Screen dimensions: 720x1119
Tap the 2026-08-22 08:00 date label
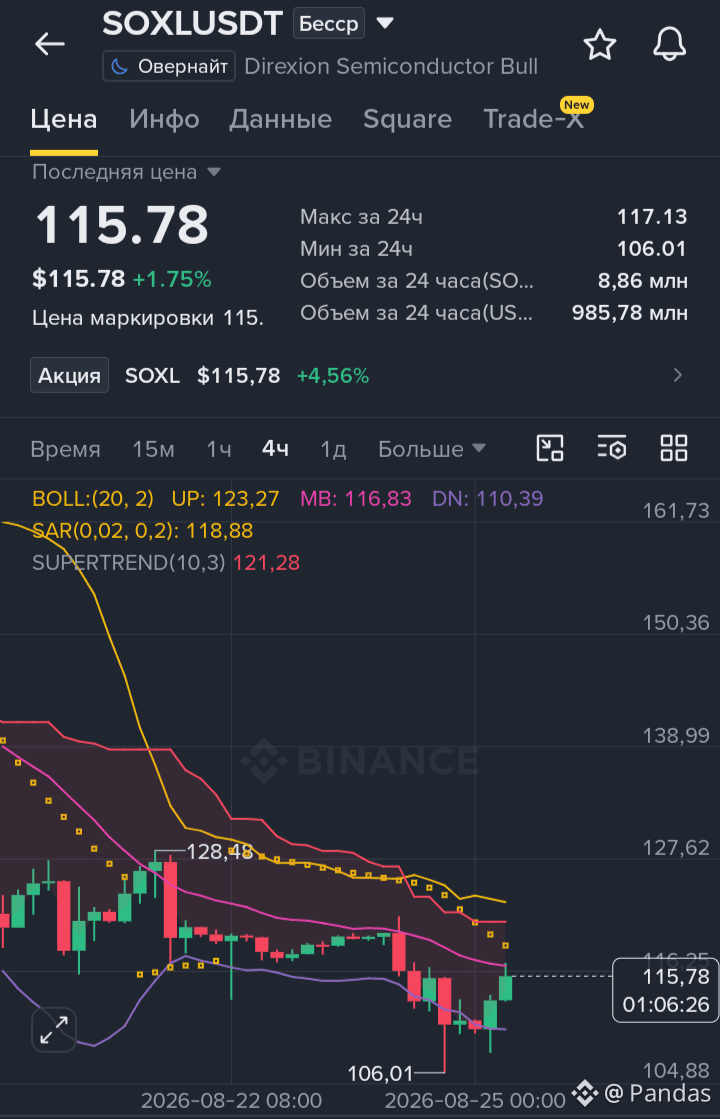point(231,1100)
